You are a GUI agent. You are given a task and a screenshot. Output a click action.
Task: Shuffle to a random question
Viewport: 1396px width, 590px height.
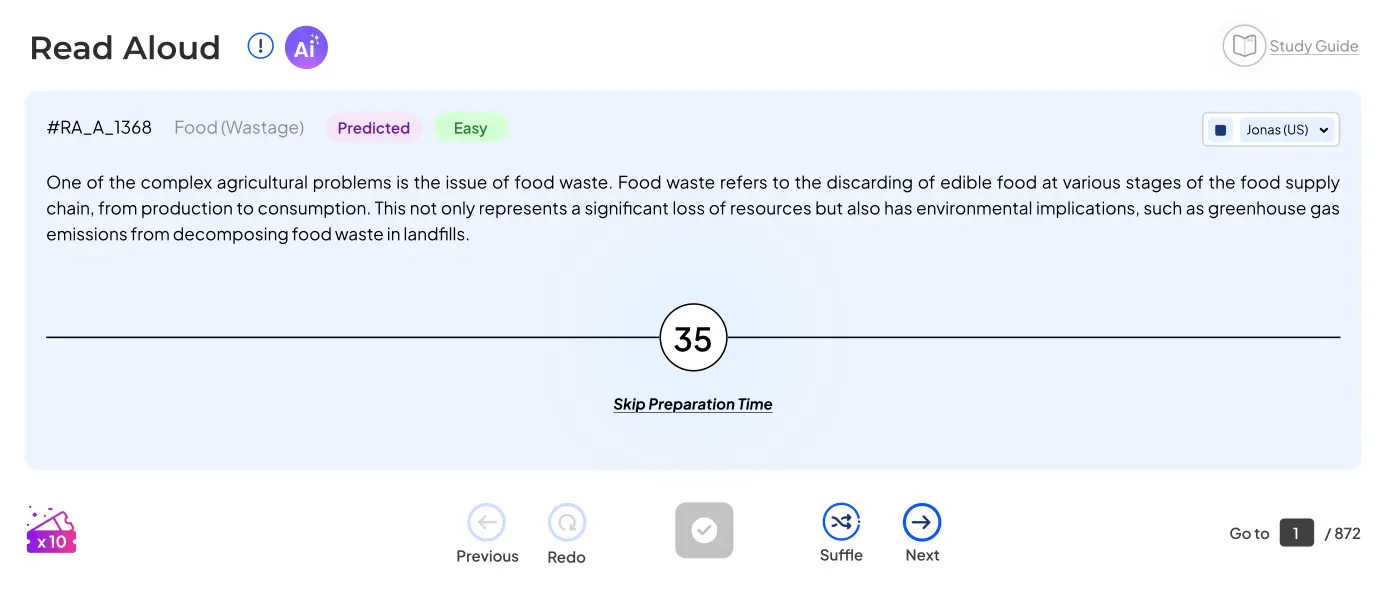tap(841, 522)
